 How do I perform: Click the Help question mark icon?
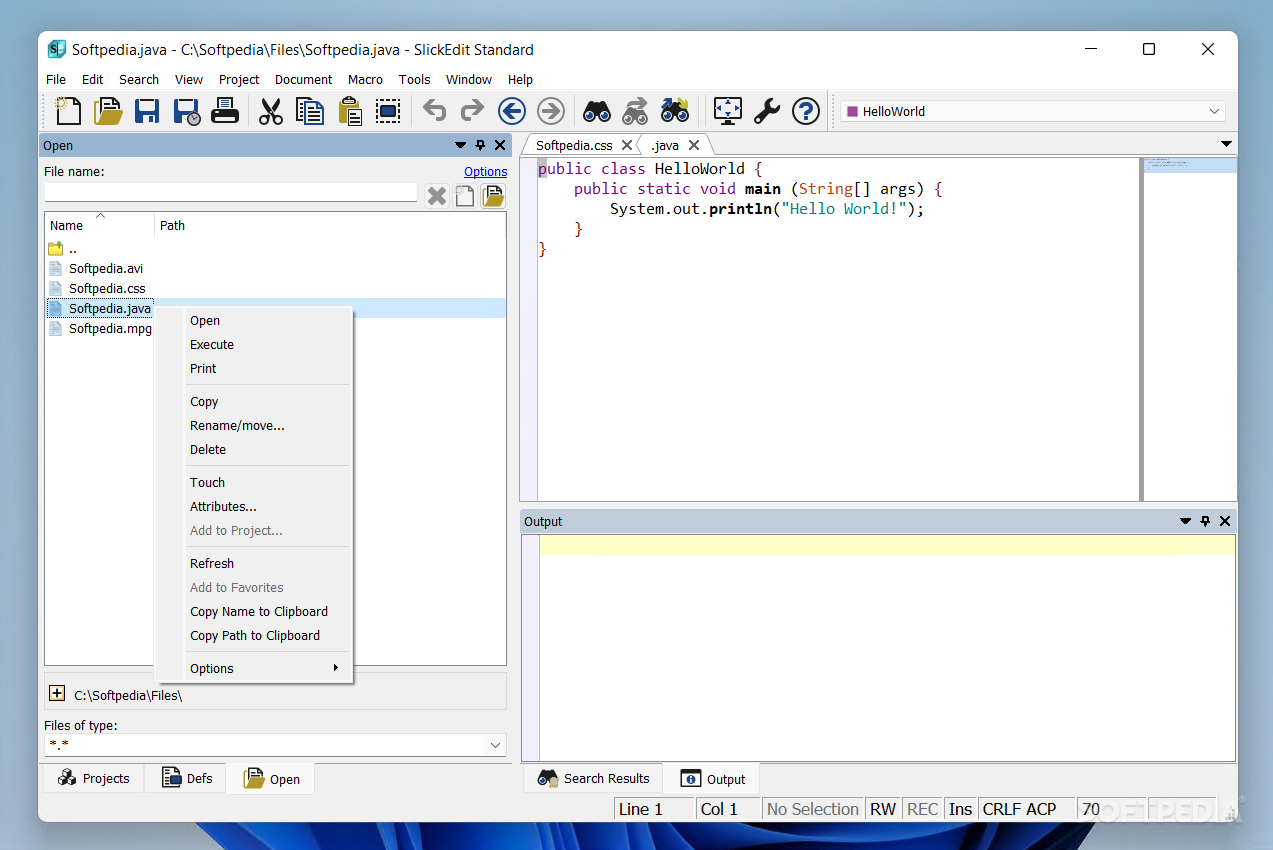pyautogui.click(x=806, y=111)
